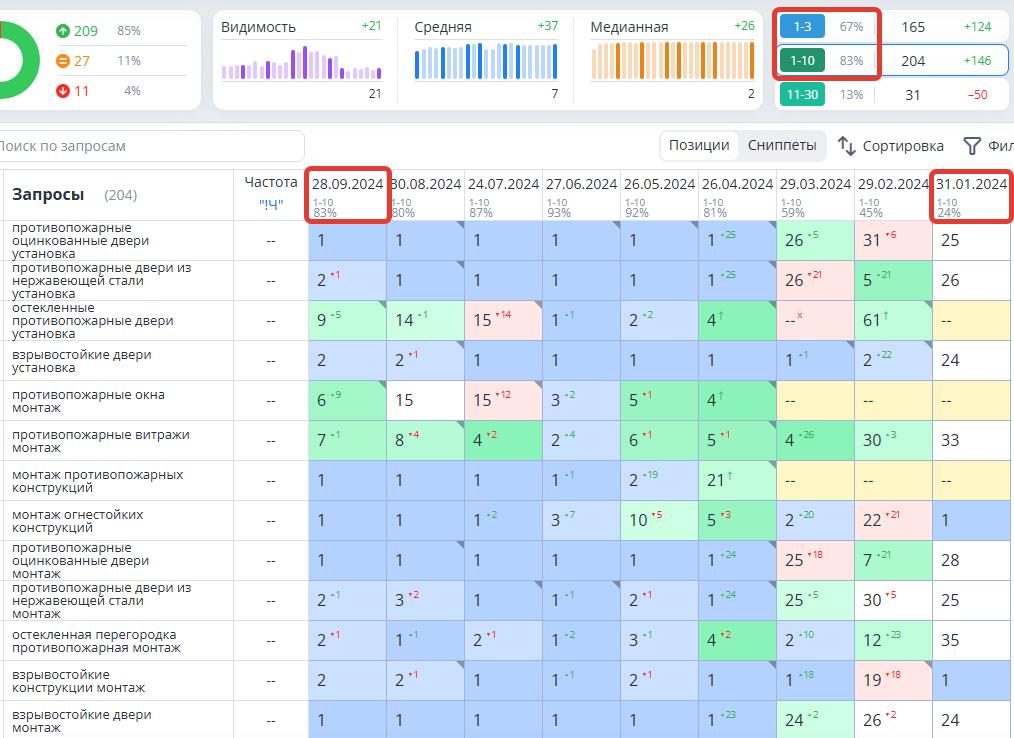Open the filter funnel icon
The width and height of the screenshot is (1014, 738).
972,146
